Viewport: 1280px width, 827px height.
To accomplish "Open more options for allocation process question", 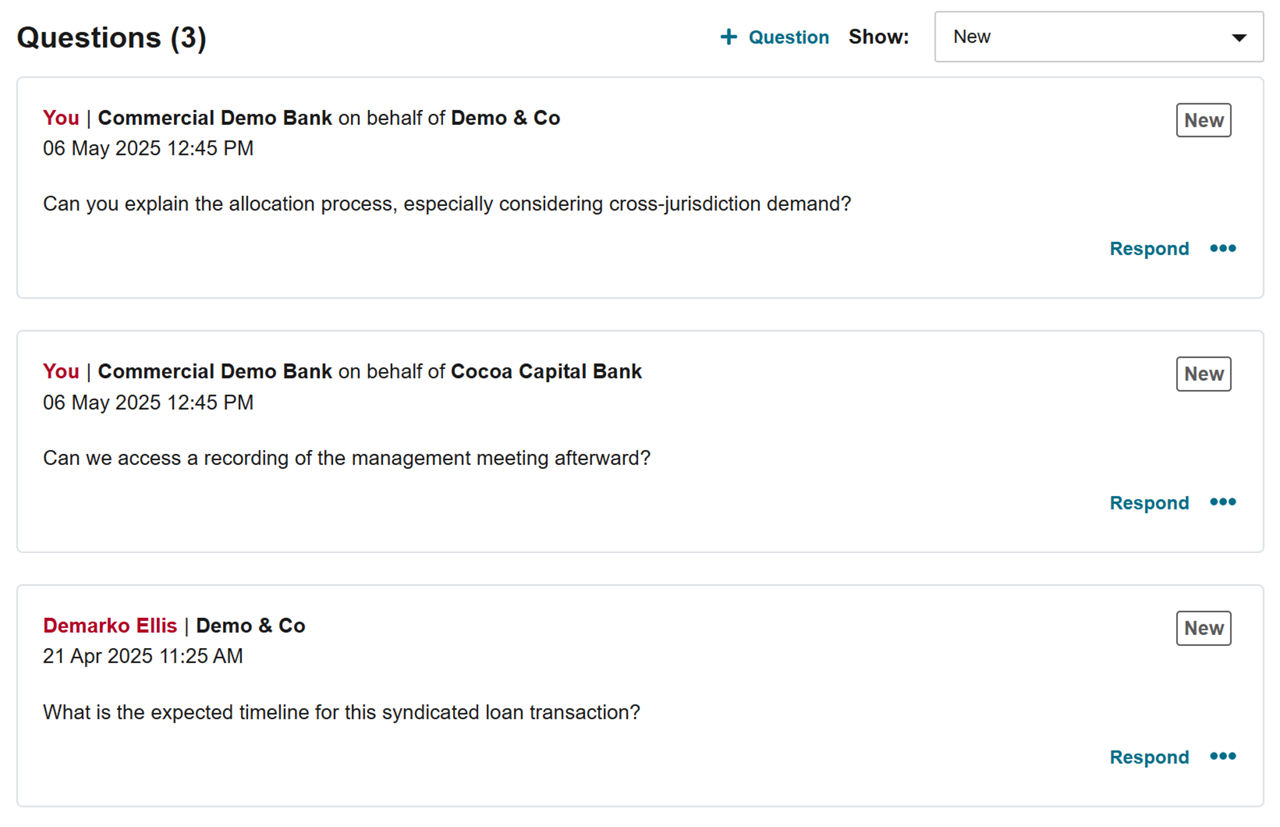I will [x=1223, y=248].
